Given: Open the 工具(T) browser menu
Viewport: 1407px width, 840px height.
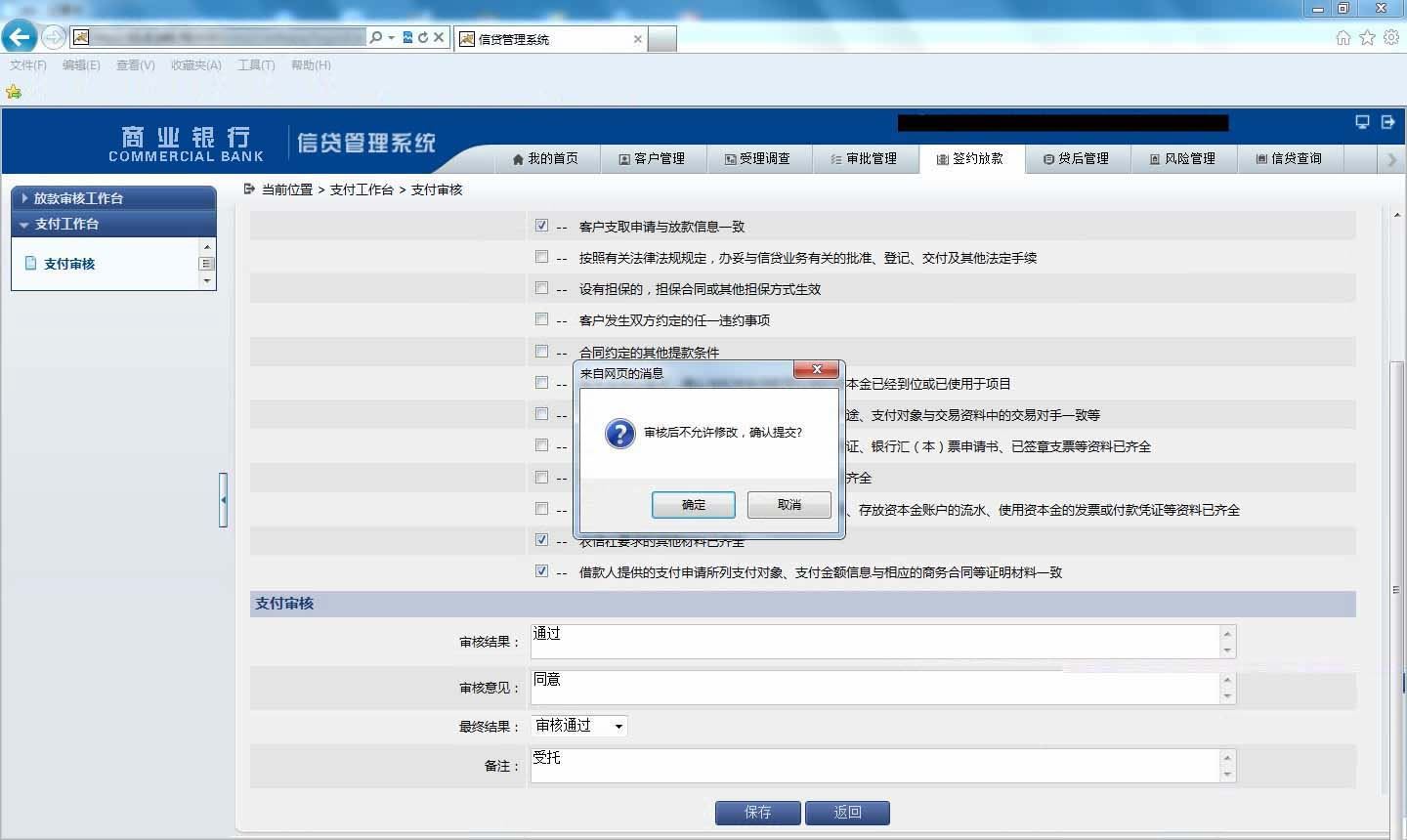Looking at the screenshot, I should pos(256,65).
